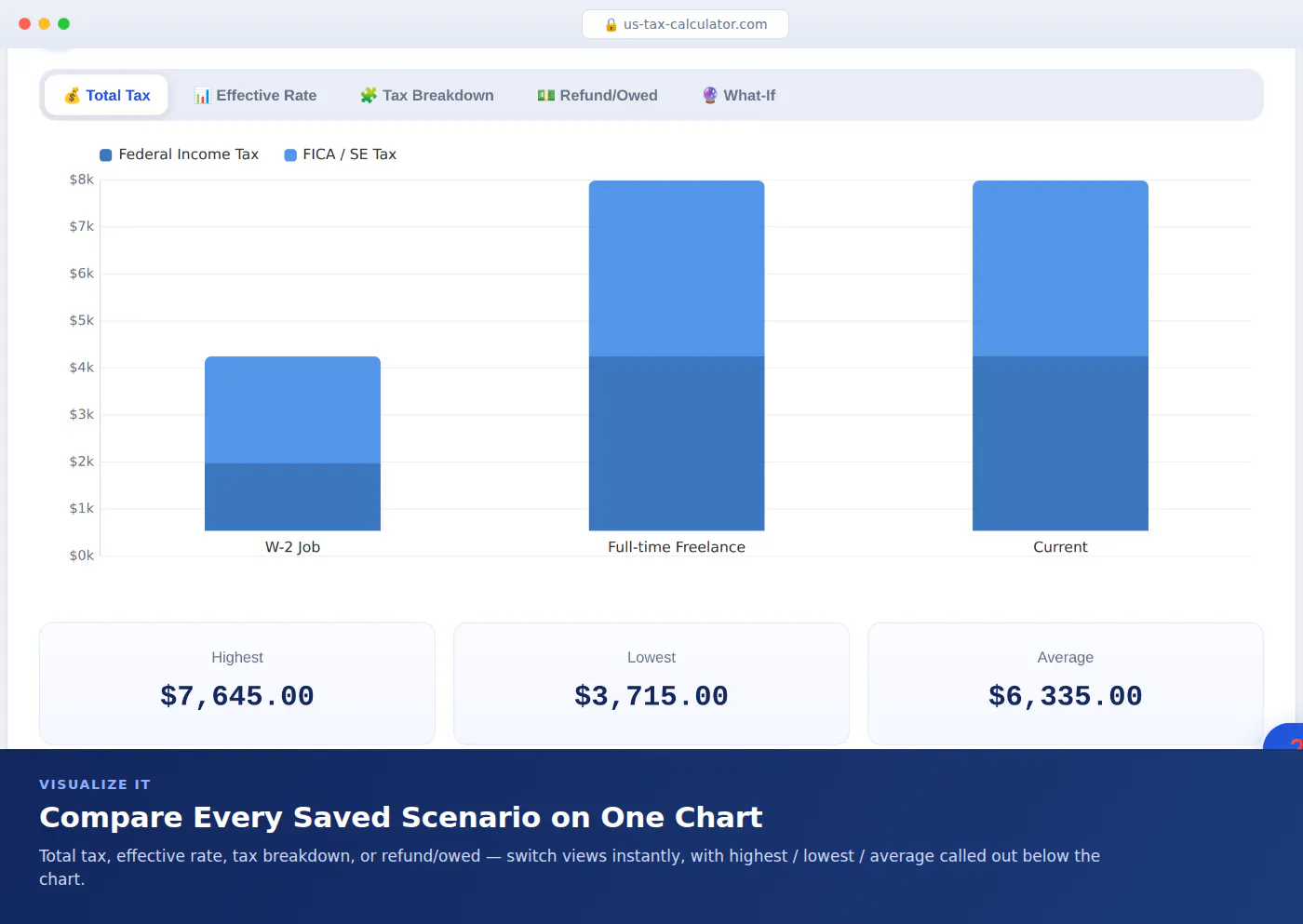Viewport: 1303px width, 924px height.
Task: Click the Lowest value $3,715.00
Action: [651, 696]
